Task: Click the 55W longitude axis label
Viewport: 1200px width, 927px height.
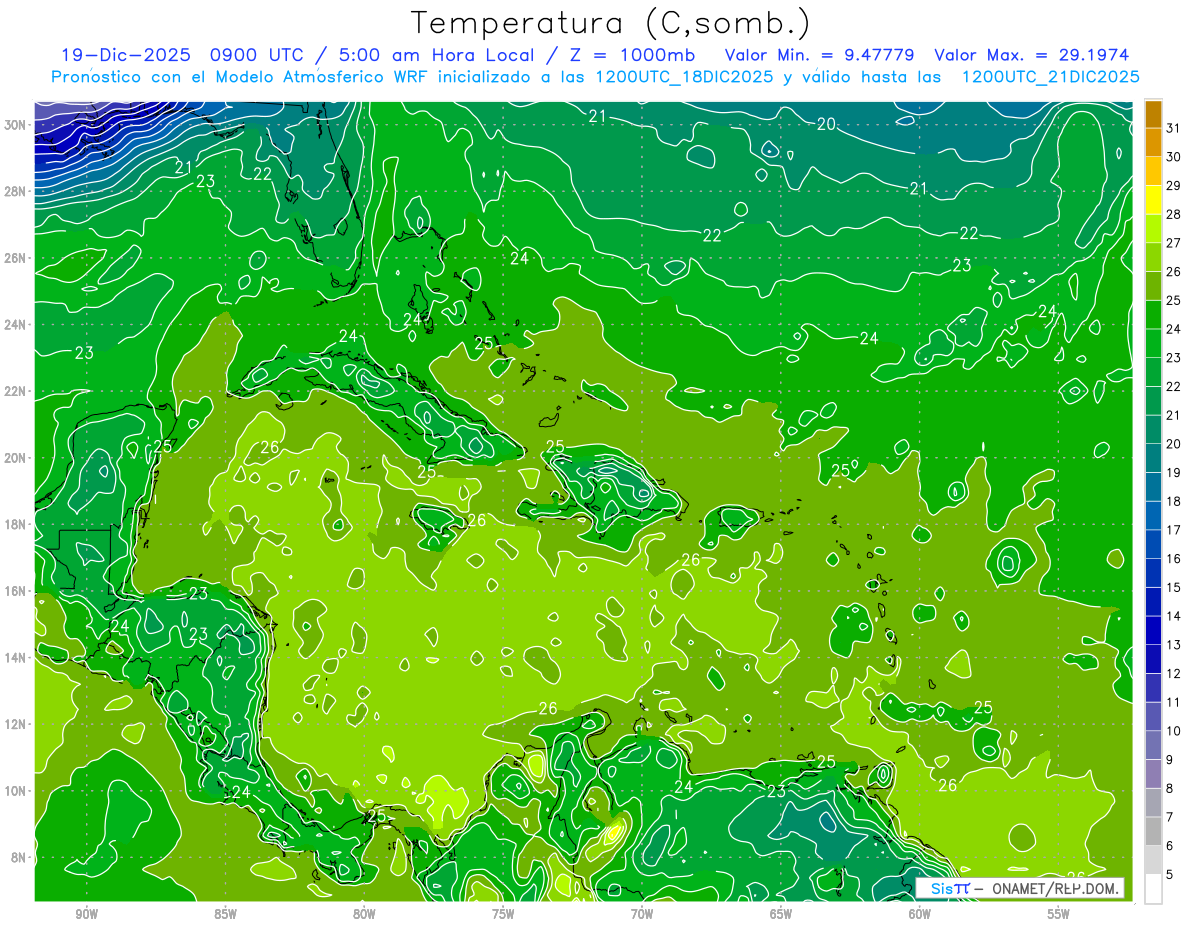Action: coord(1058,914)
